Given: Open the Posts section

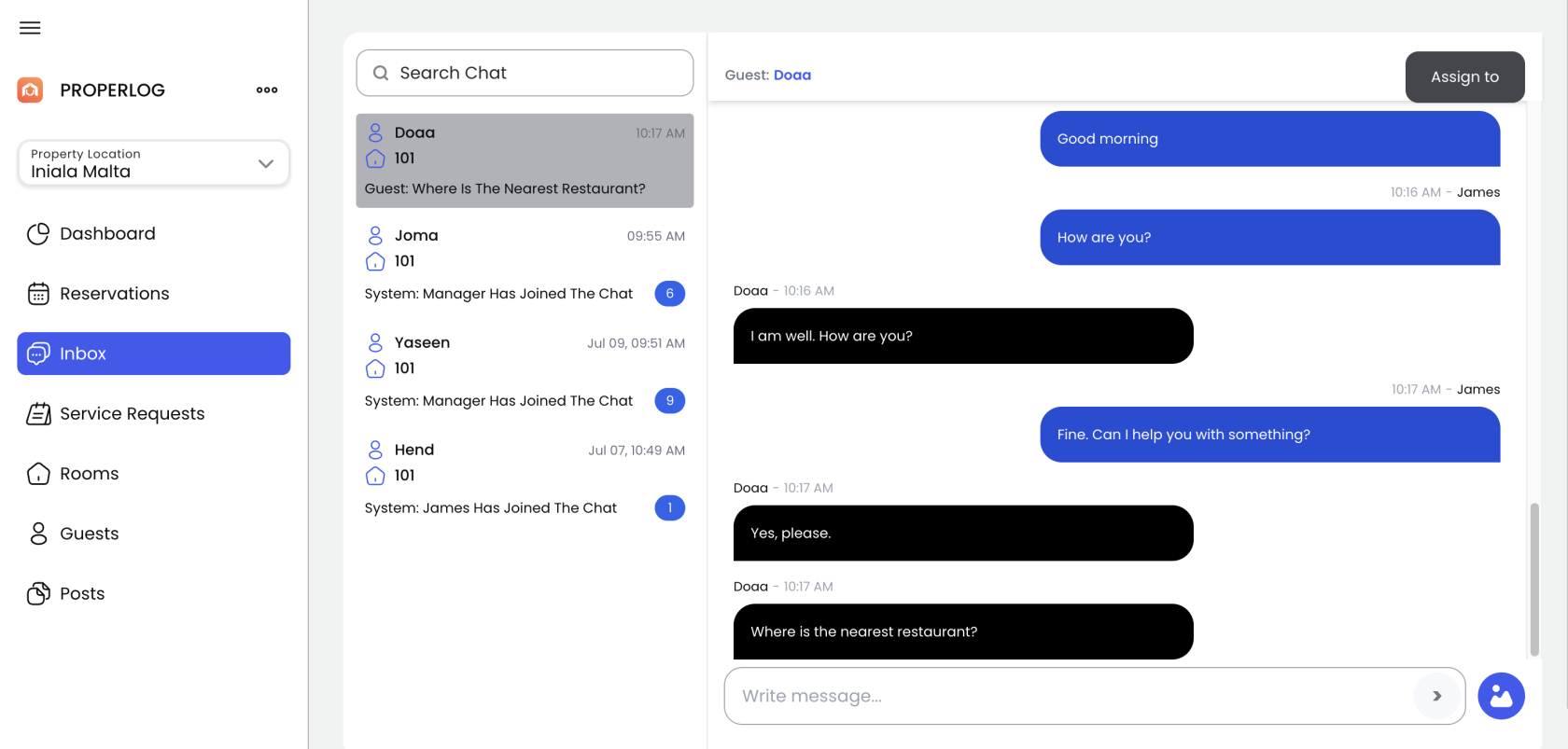Looking at the screenshot, I should pos(82,594).
